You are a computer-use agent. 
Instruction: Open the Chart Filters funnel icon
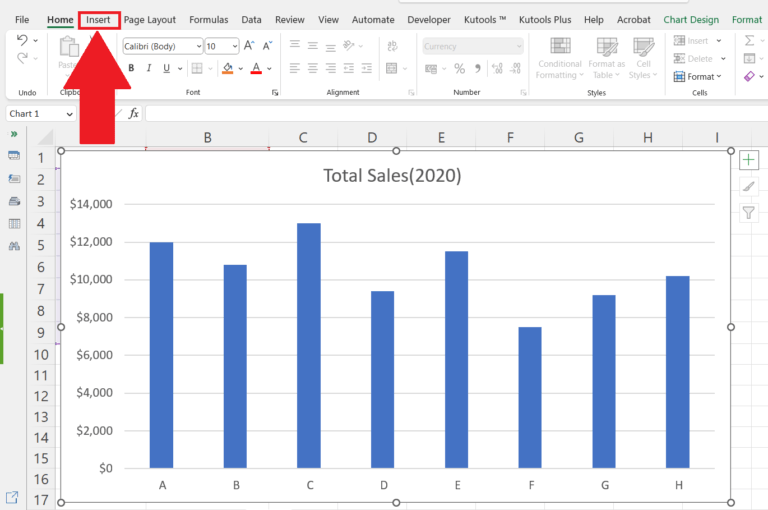tap(748, 213)
